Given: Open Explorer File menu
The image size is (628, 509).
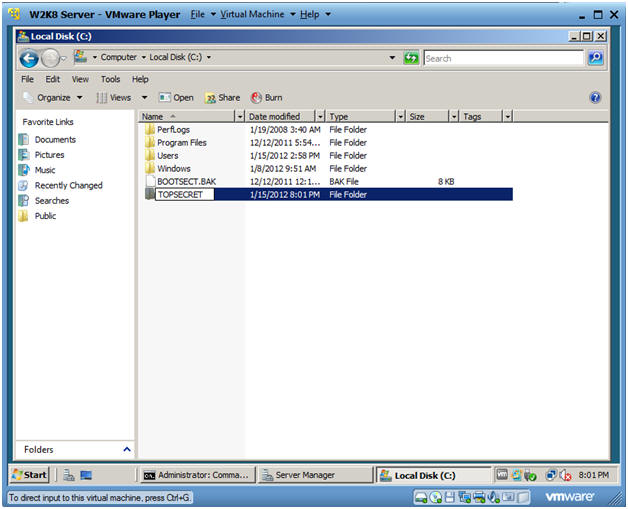Looking at the screenshot, I should point(27,79).
